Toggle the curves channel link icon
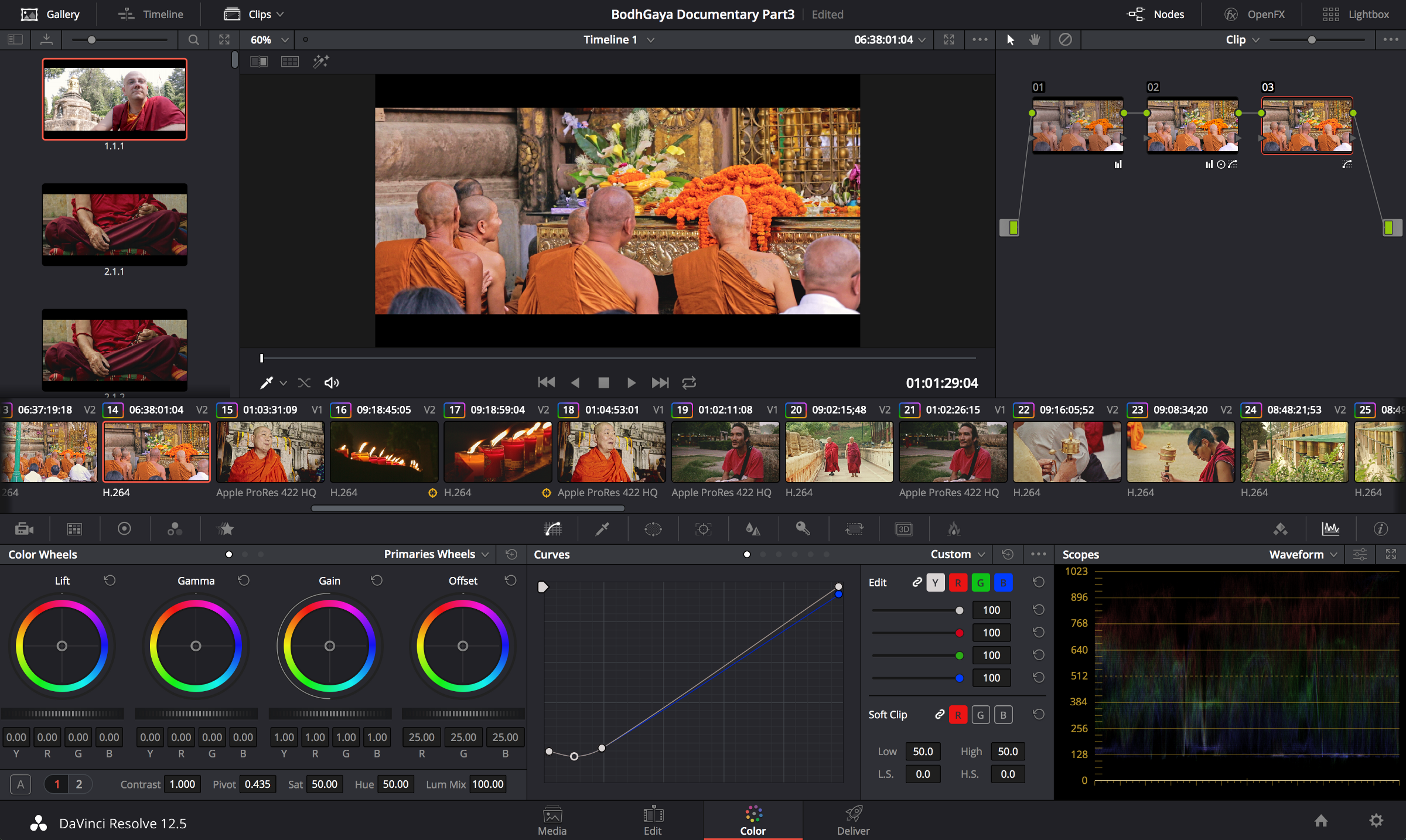This screenshot has width=1406, height=840. pyautogui.click(x=917, y=582)
